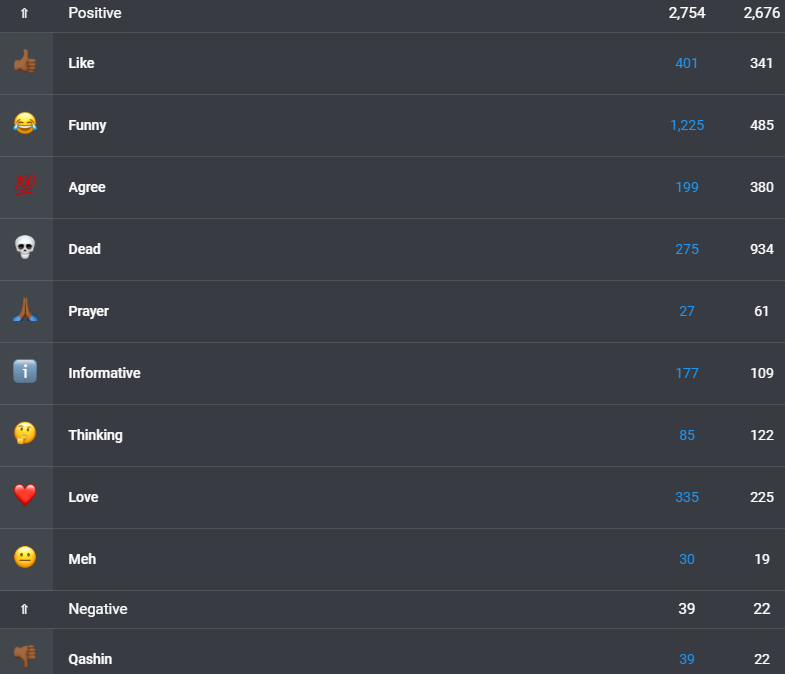Open the 401 Like count link

pos(686,63)
